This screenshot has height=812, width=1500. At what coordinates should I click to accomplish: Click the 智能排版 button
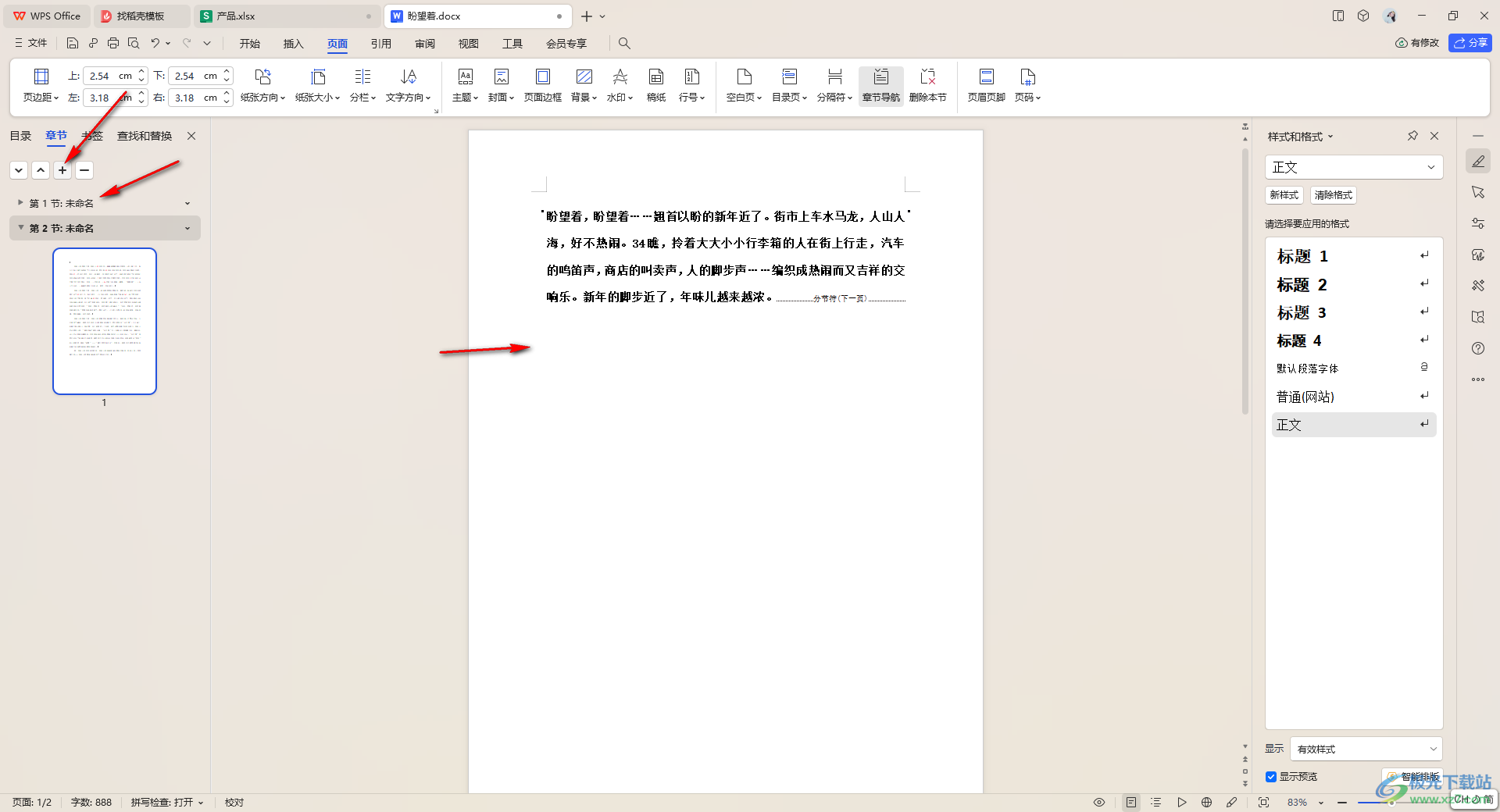click(1412, 777)
